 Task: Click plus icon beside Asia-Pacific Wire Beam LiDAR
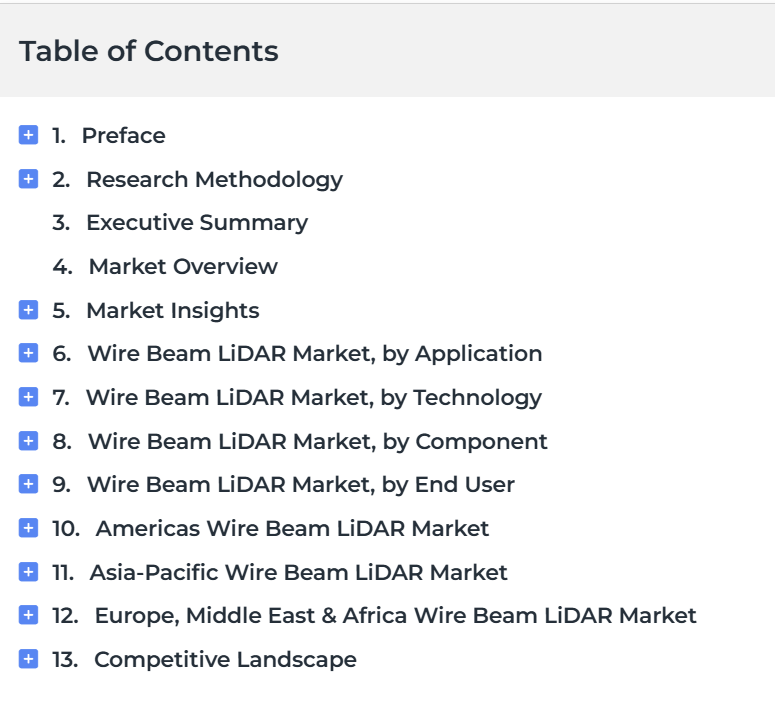tap(28, 572)
